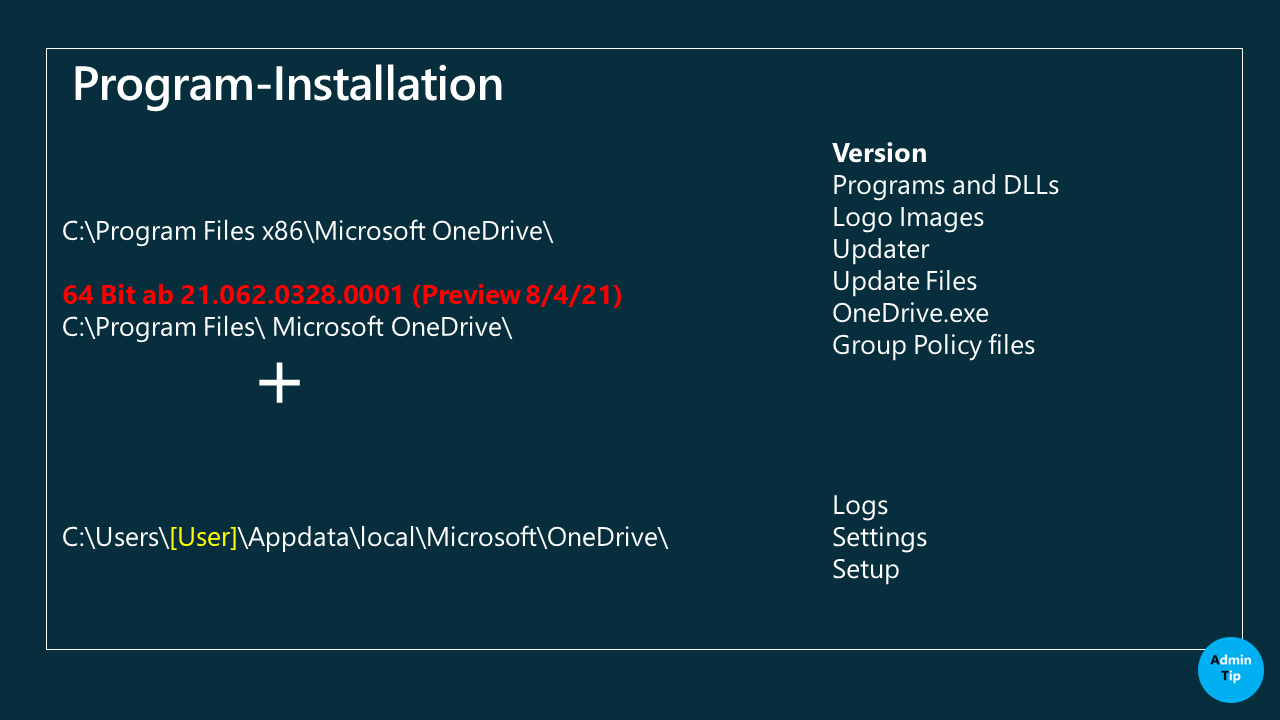Click the Logs list item
The width and height of the screenshot is (1280, 720).
pos(860,505)
